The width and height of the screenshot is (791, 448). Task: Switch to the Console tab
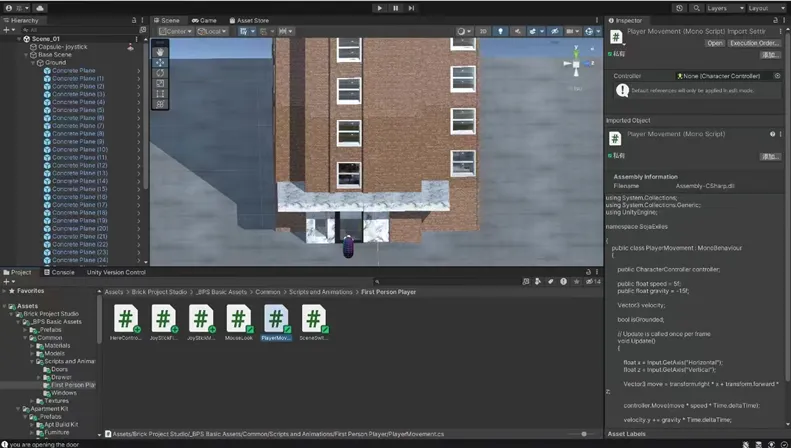(x=62, y=272)
